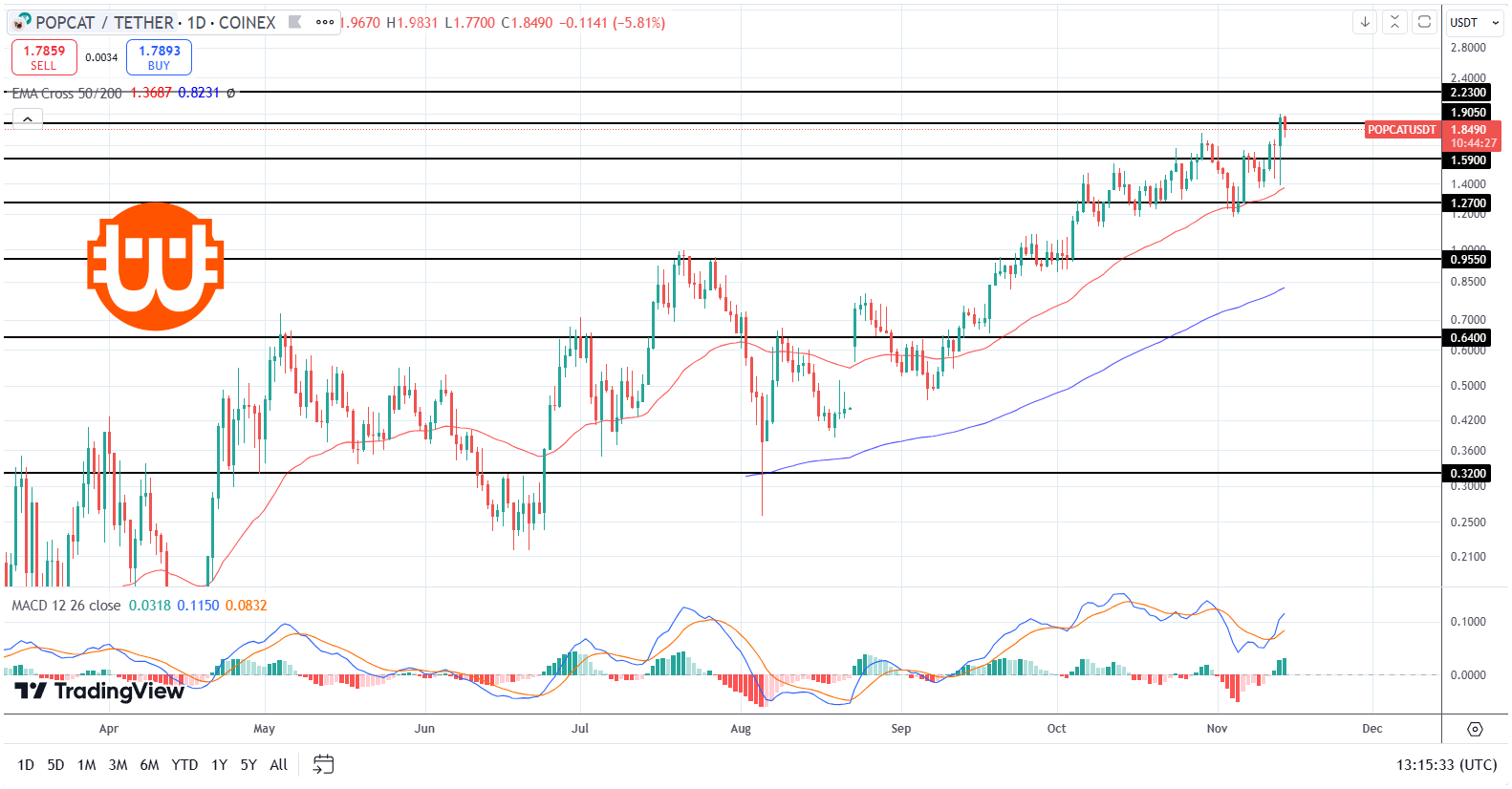This screenshot has width=1512, height=789.
Task: Click the EMA value 0.8231
Action: coord(199,93)
